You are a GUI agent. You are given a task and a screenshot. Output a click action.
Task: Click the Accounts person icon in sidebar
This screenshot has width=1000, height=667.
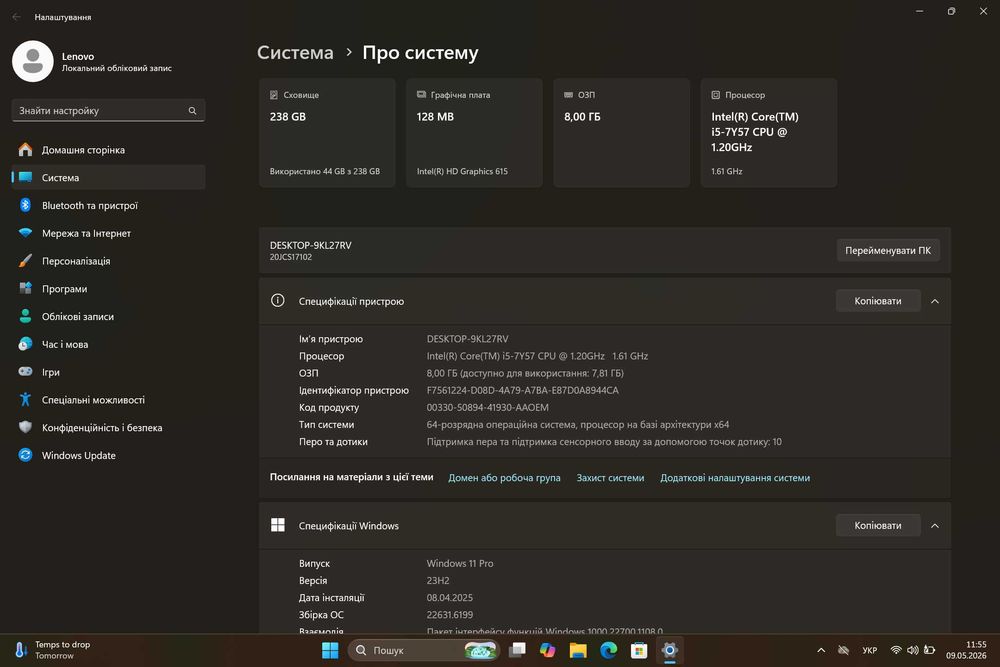tap(26, 316)
